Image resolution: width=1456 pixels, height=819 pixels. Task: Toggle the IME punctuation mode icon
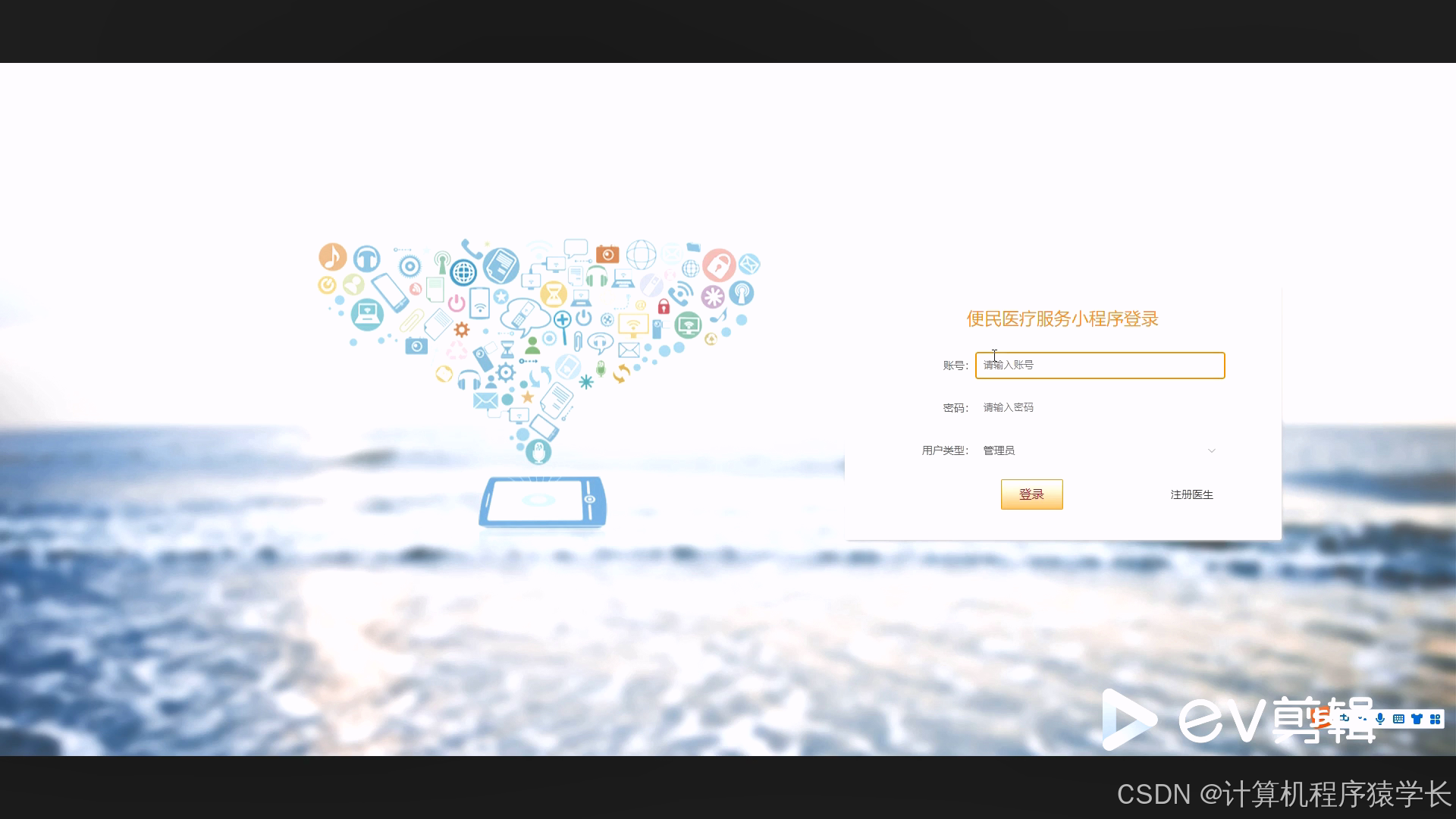tap(1362, 718)
